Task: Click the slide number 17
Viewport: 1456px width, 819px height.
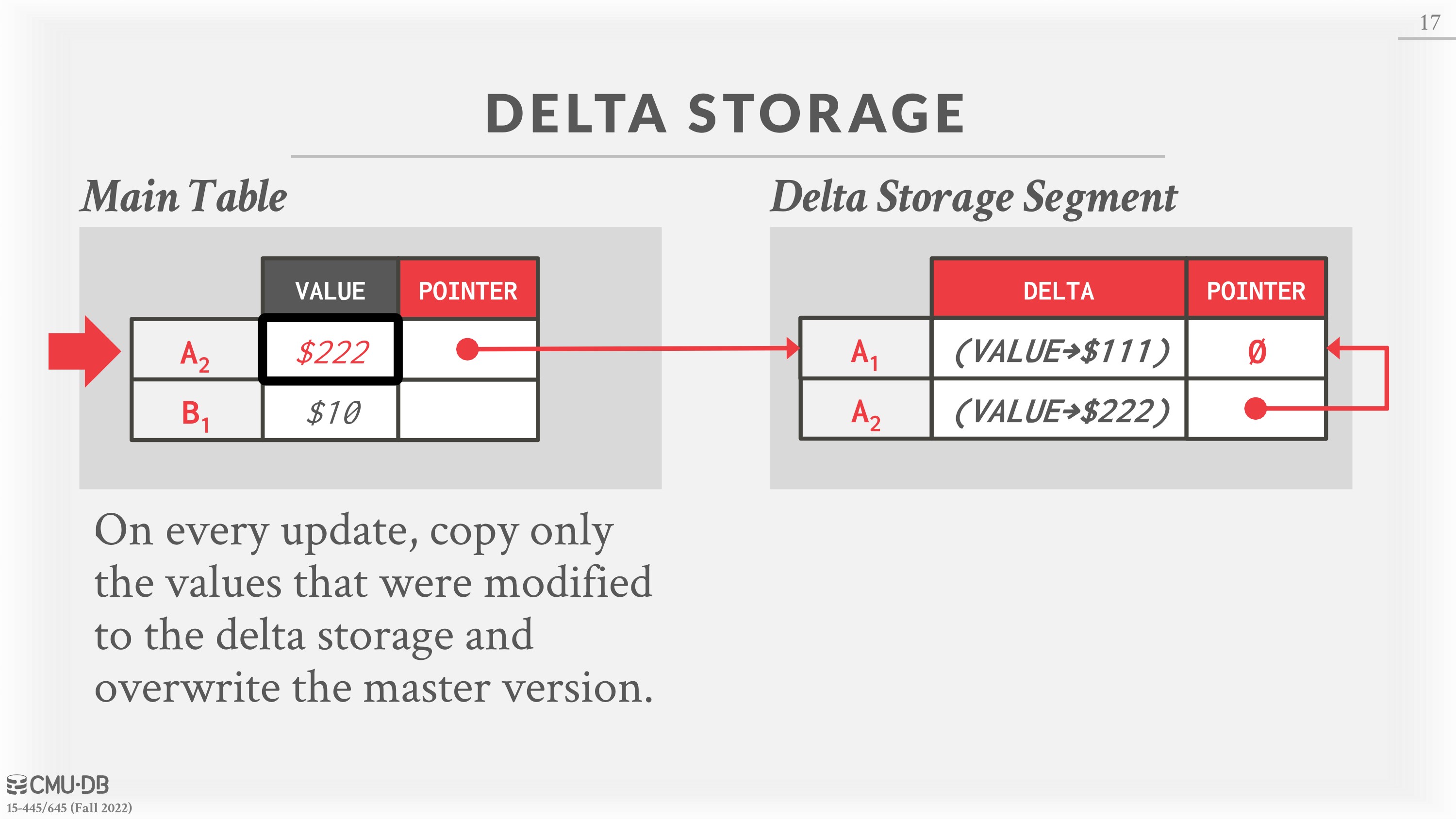Action: click(1429, 23)
